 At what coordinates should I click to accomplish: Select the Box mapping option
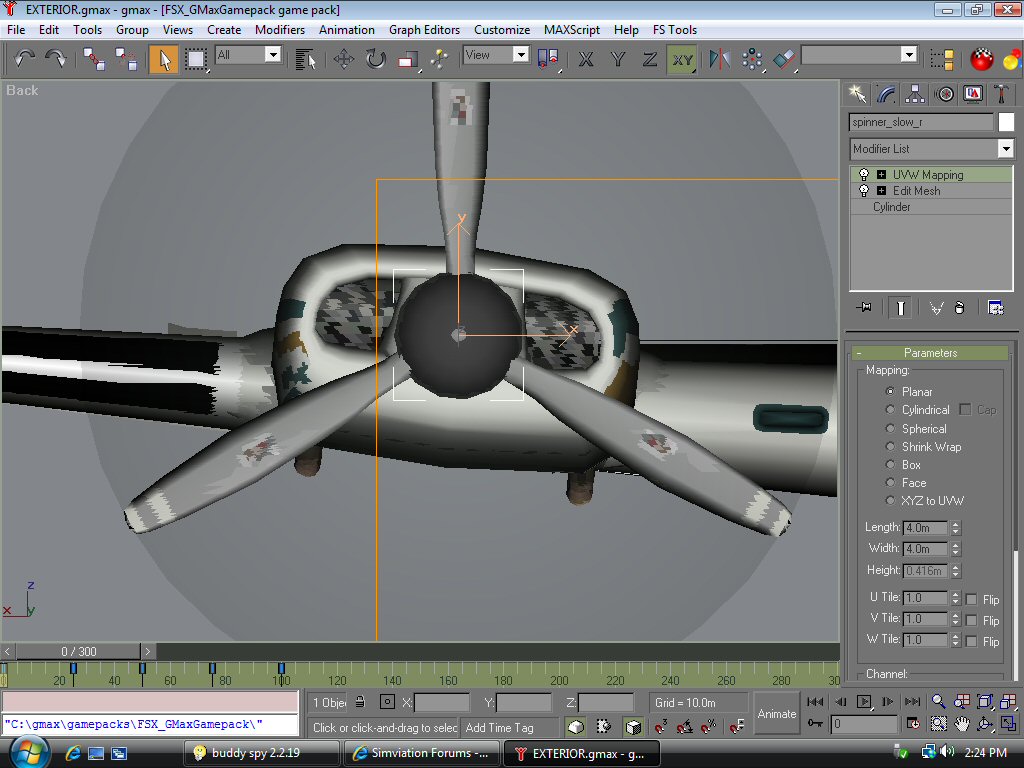point(891,465)
